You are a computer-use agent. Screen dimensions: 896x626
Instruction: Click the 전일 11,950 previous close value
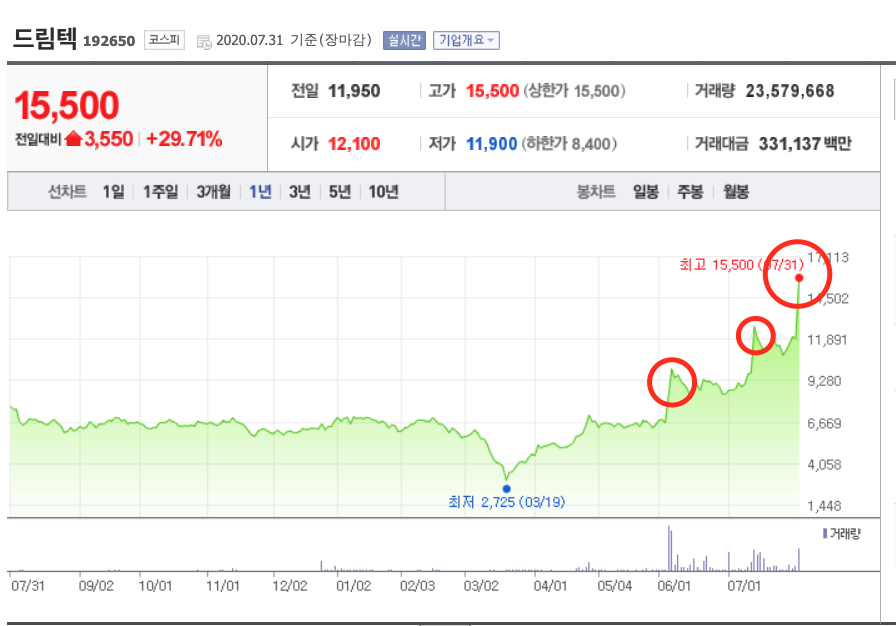(354, 91)
